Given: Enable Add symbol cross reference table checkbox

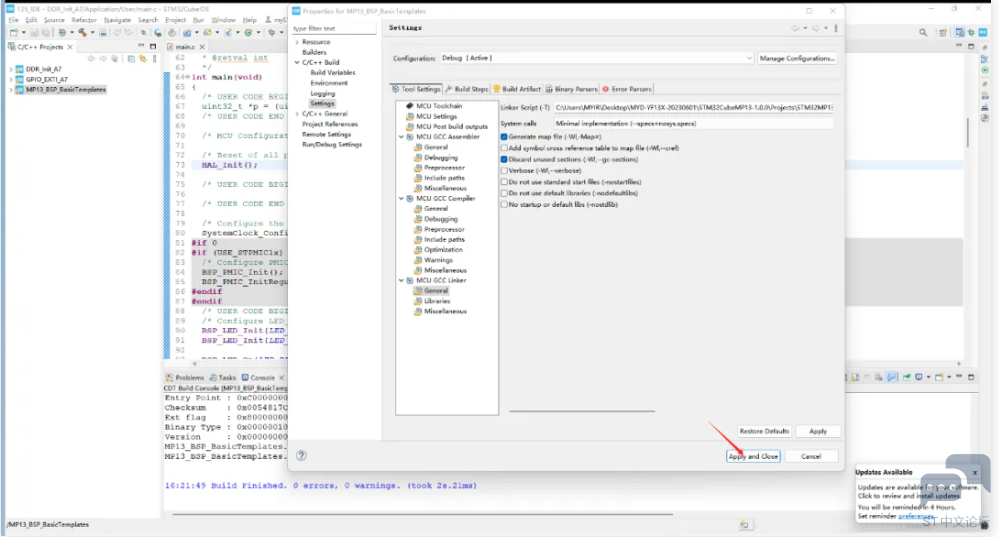Looking at the screenshot, I should click(504, 148).
